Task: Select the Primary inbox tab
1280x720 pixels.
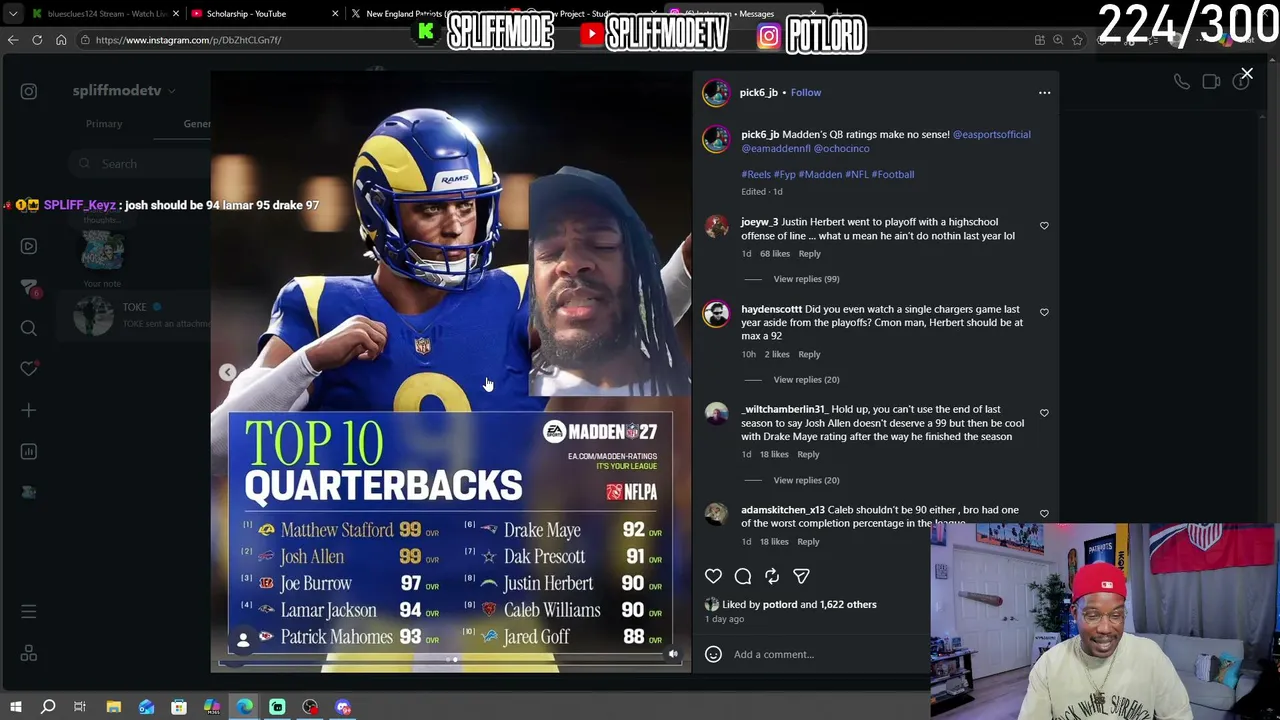Action: [x=104, y=124]
